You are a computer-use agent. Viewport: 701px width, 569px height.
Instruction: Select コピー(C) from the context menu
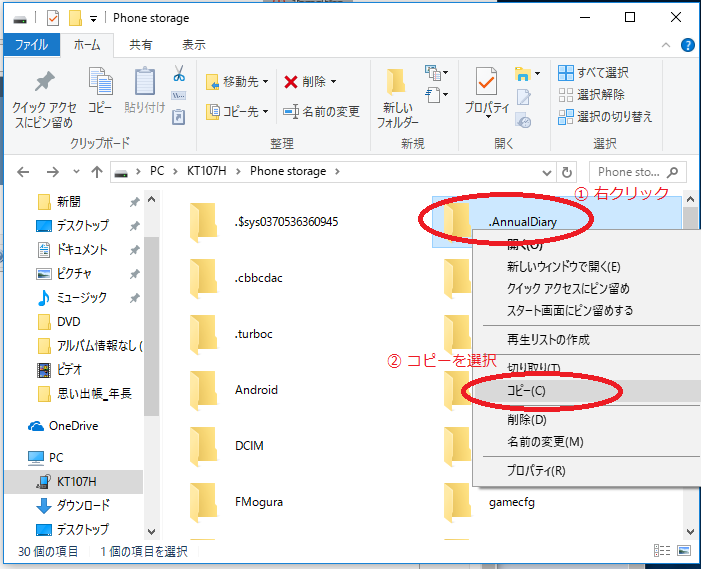tap(526, 391)
